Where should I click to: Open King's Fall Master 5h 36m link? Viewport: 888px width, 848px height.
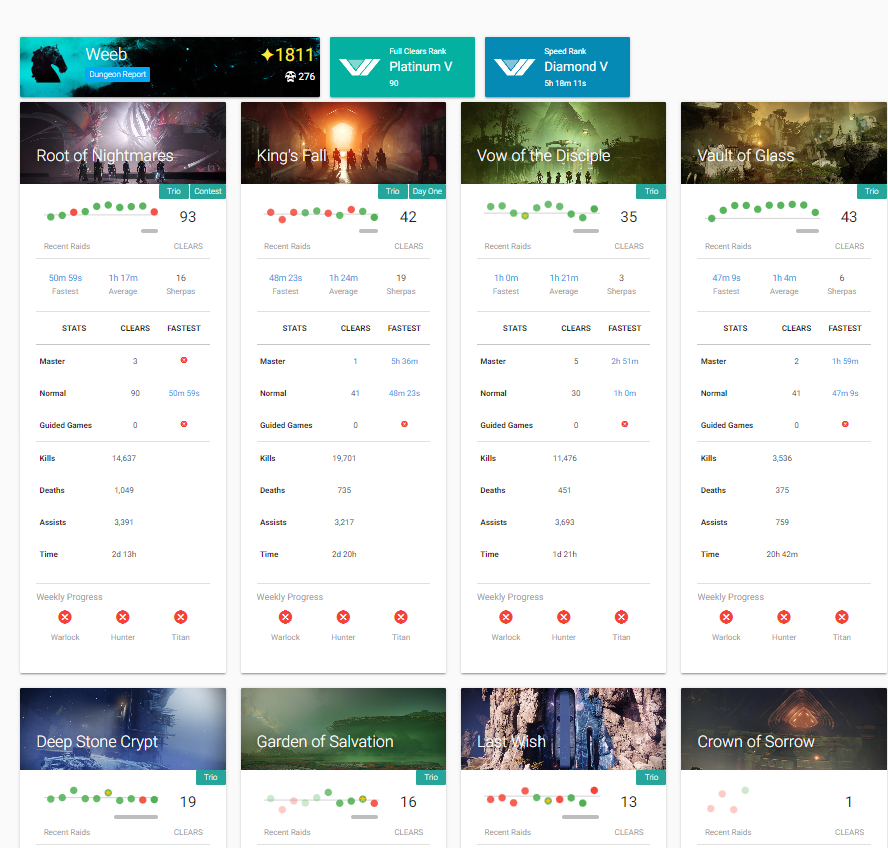click(x=404, y=361)
